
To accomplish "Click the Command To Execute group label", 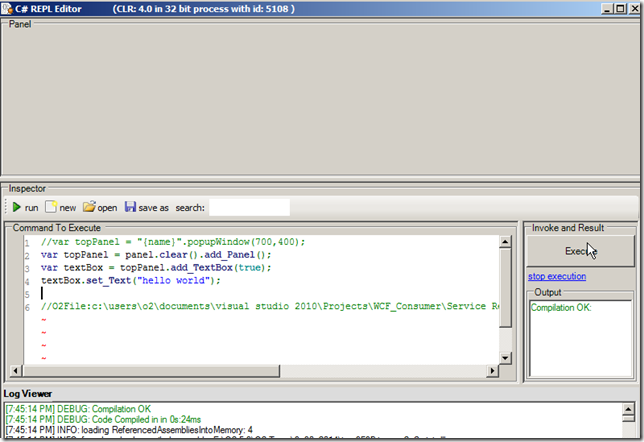I will click(x=57, y=228).
